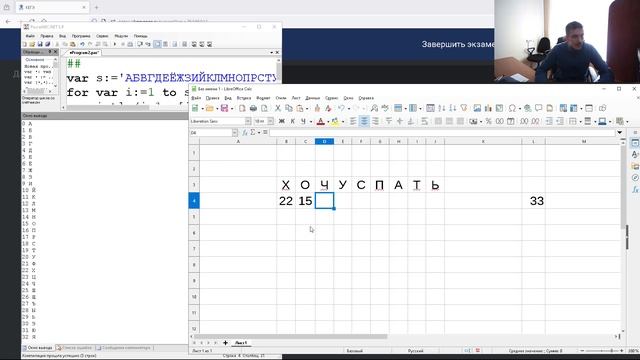
Task: Apply the font color red swatch
Action: click(x=321, y=121)
